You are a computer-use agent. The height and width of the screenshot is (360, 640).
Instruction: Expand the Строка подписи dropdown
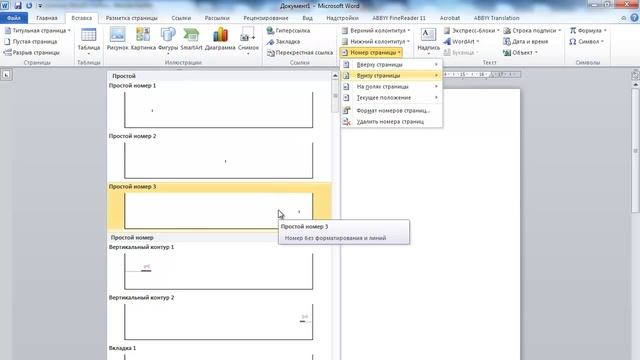560,31
